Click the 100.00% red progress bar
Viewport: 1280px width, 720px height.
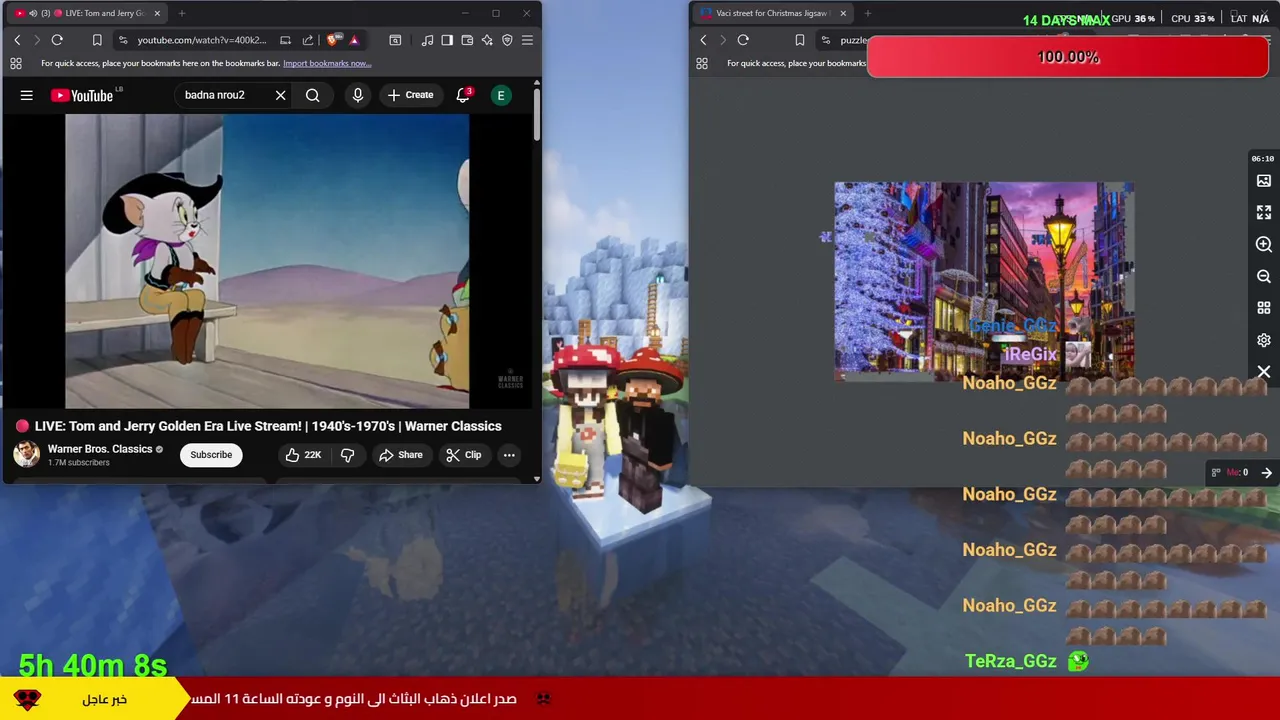tap(1068, 57)
